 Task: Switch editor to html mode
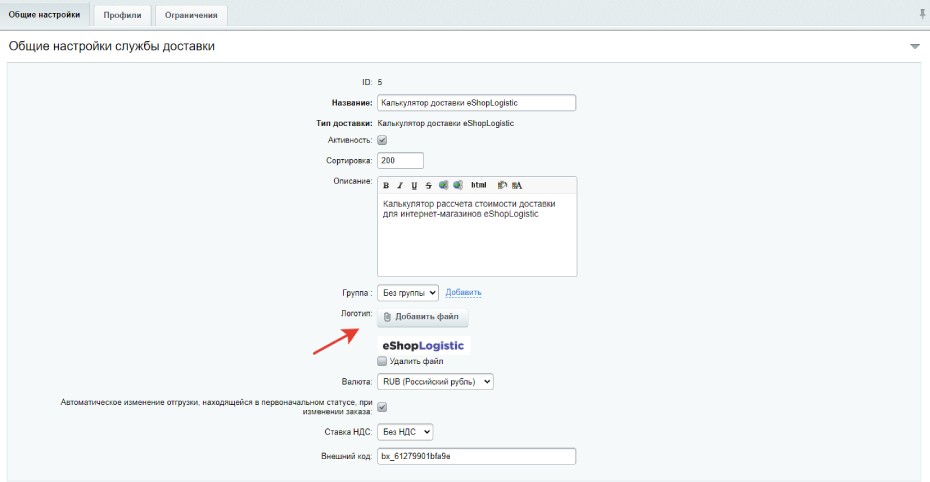[479, 186]
